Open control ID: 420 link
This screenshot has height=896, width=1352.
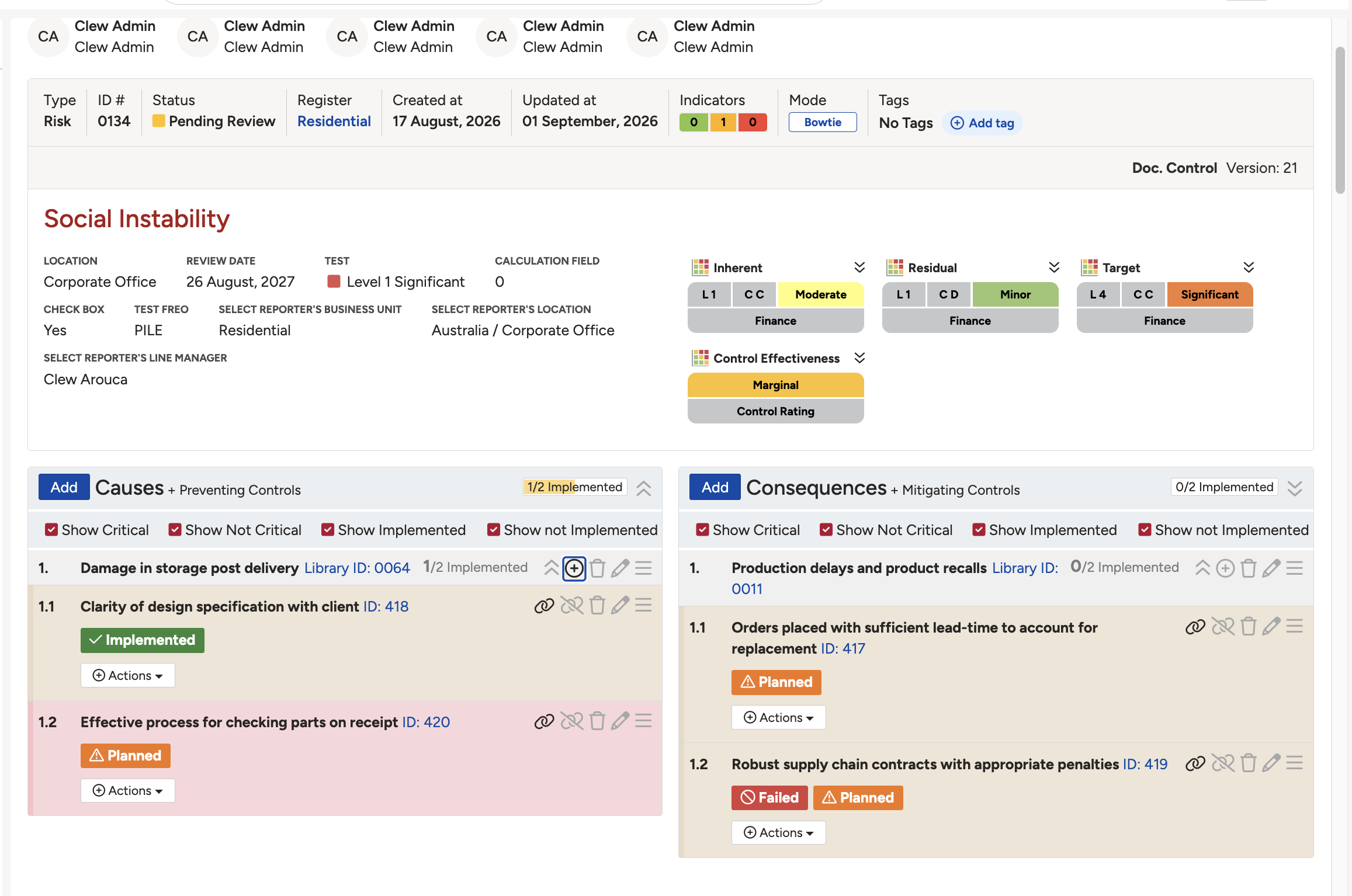426,722
